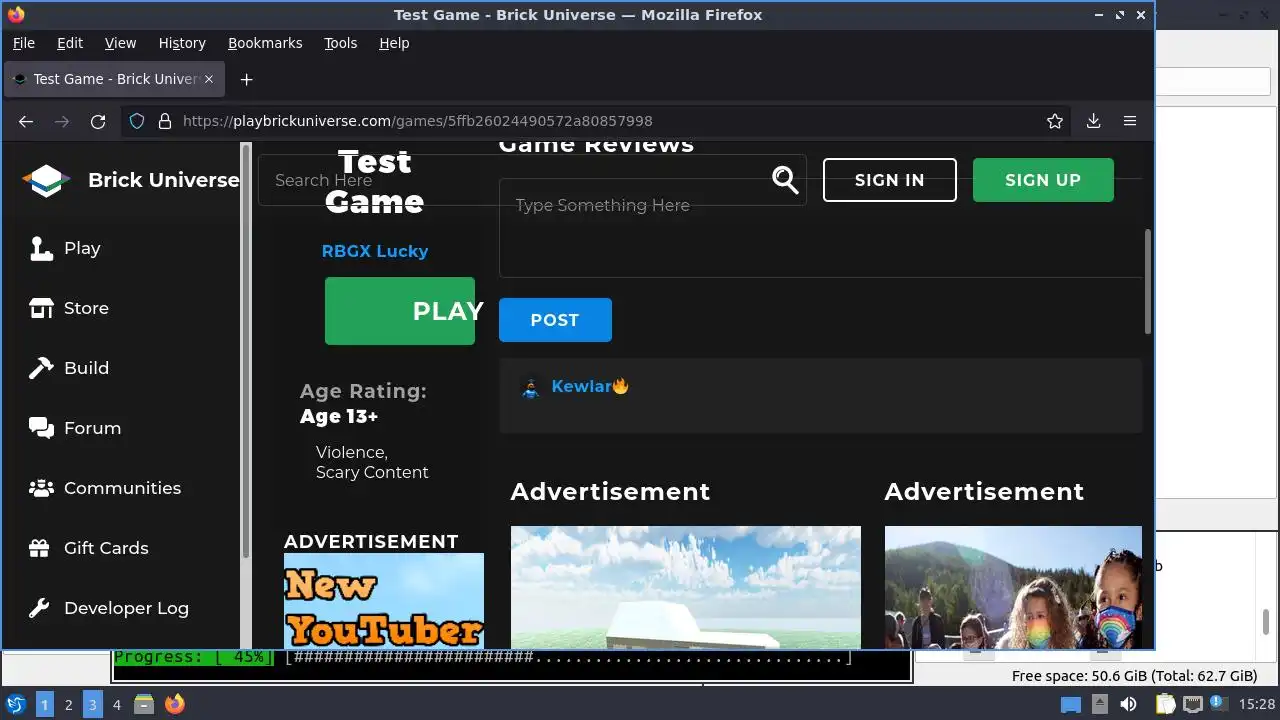Click the Type Something Here review box

820,228
